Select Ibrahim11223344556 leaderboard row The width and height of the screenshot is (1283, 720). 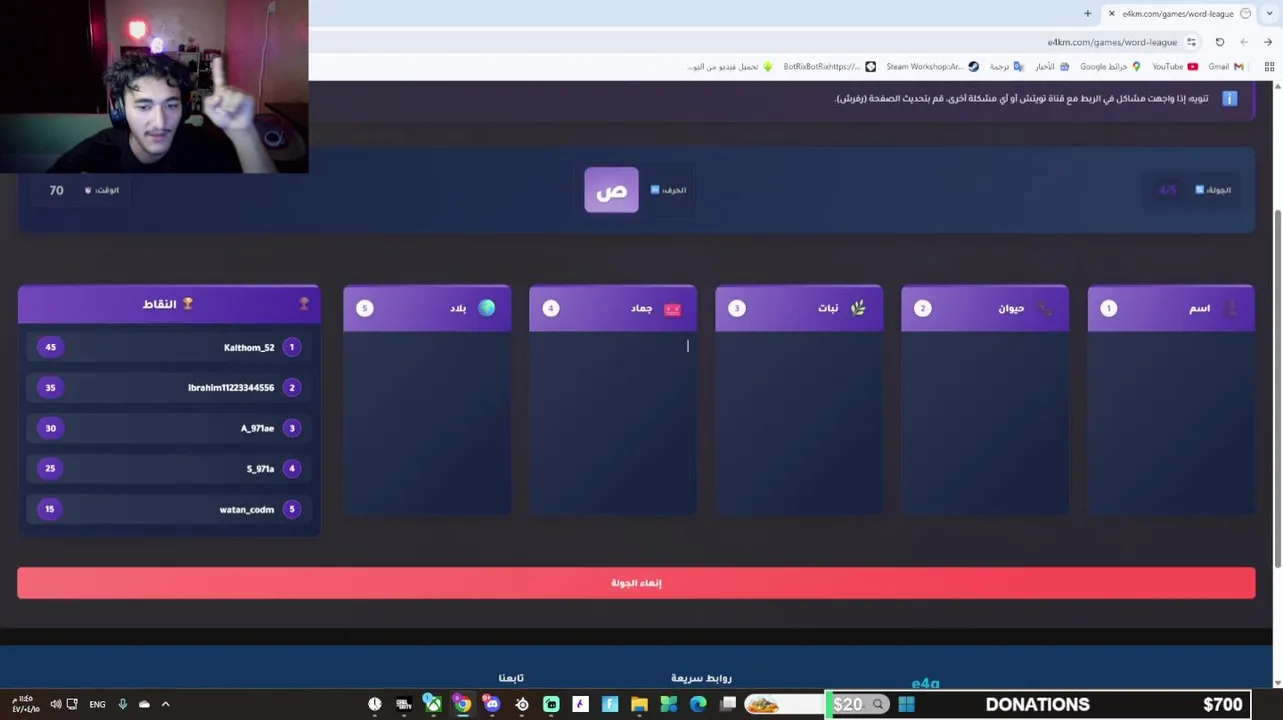(x=168, y=387)
